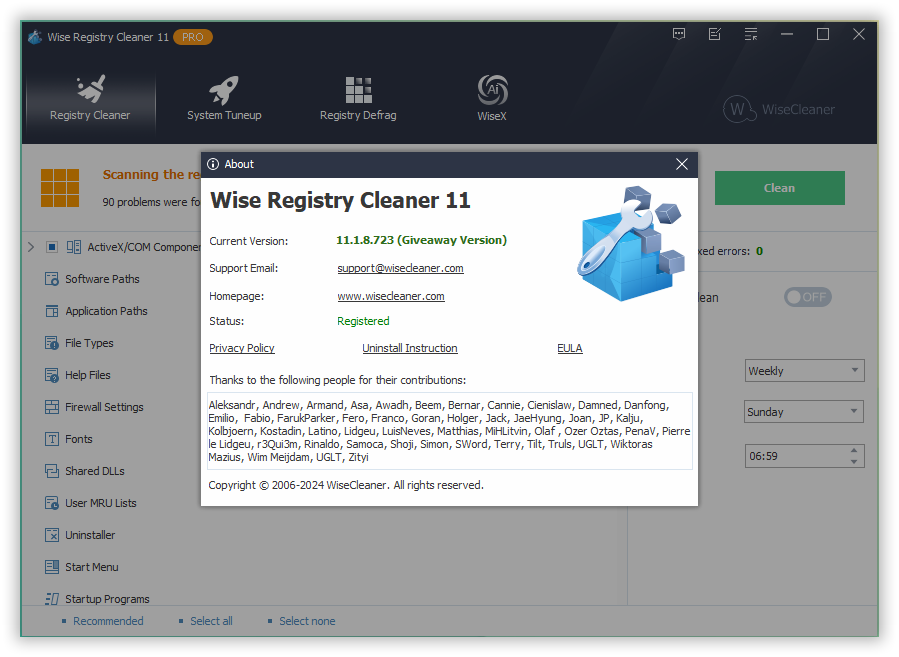The width and height of the screenshot is (899, 657).
Task: Select the Shared DLLs category icon
Action: [52, 471]
